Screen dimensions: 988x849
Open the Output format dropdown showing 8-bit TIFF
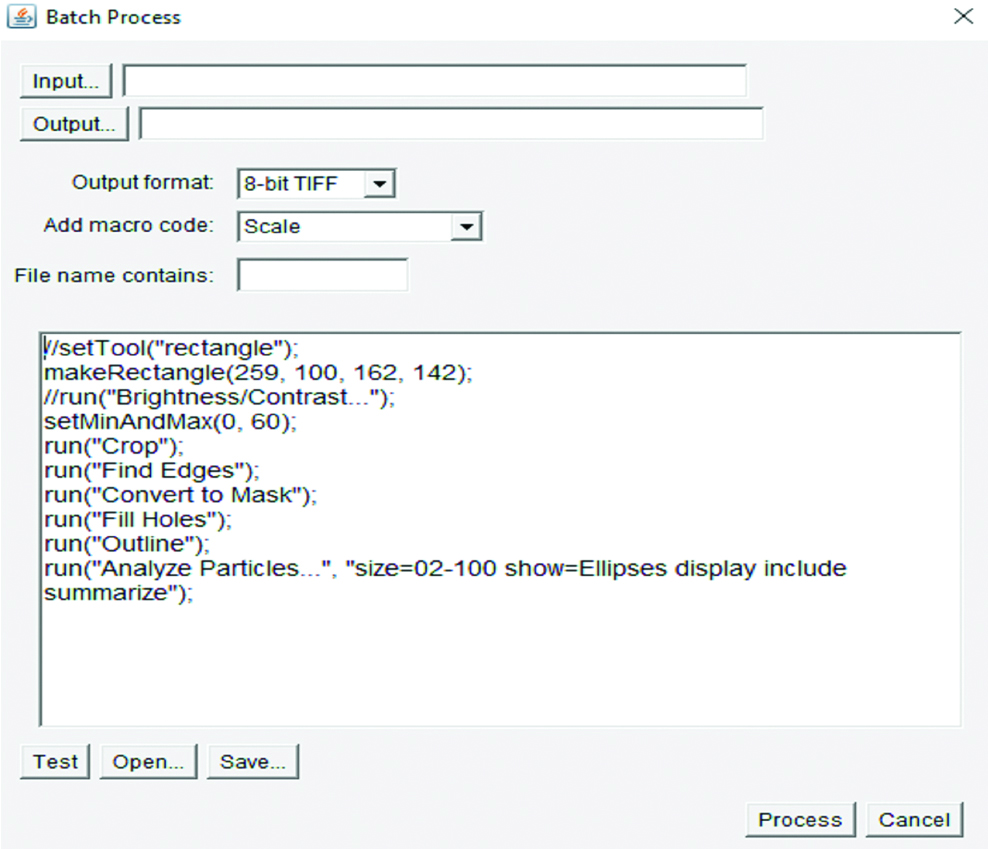[x=317, y=184]
